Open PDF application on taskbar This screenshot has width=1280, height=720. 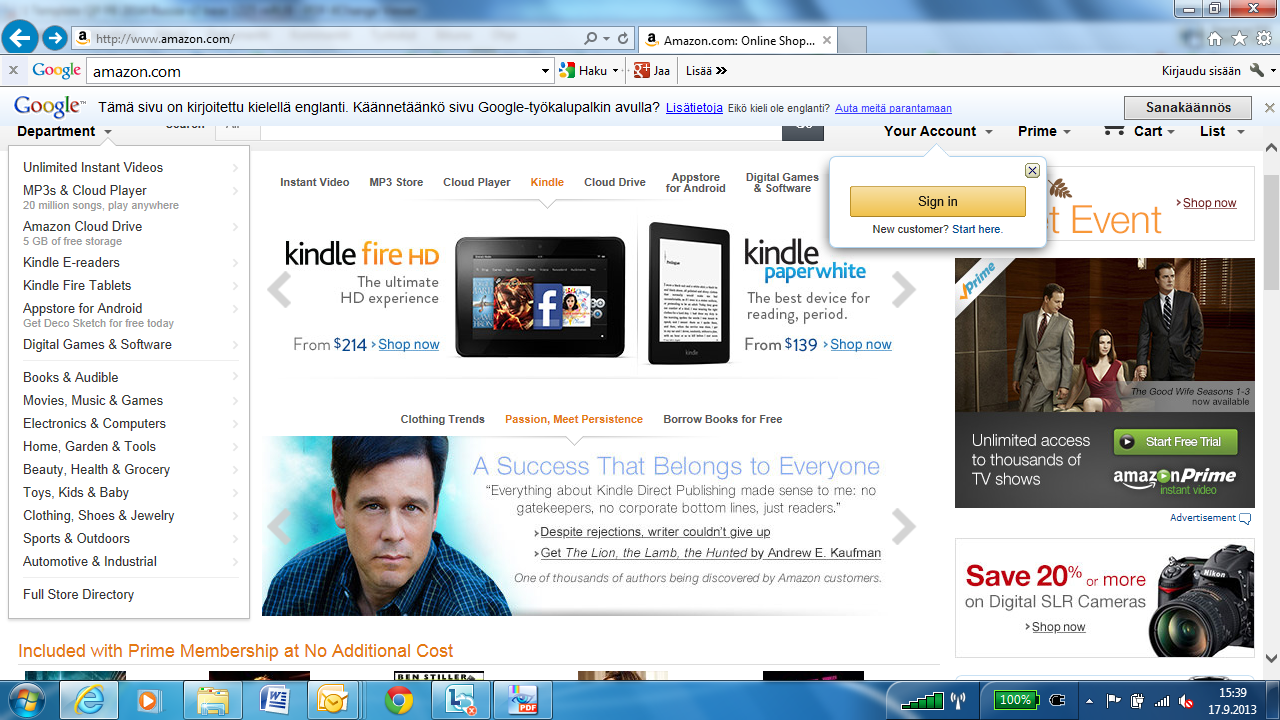point(523,700)
